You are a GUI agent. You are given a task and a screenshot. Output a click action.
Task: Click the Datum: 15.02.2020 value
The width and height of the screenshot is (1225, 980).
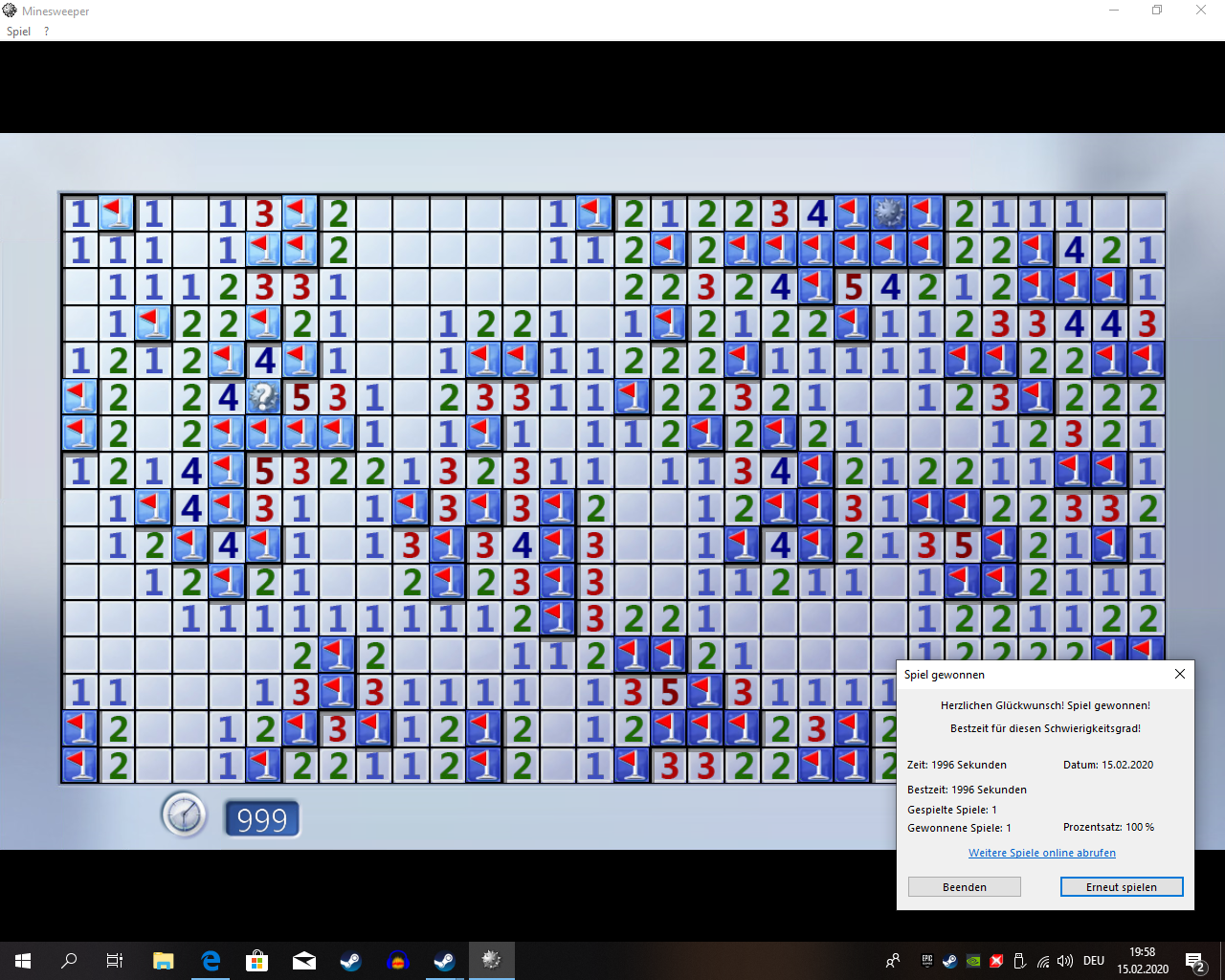coord(1108,766)
